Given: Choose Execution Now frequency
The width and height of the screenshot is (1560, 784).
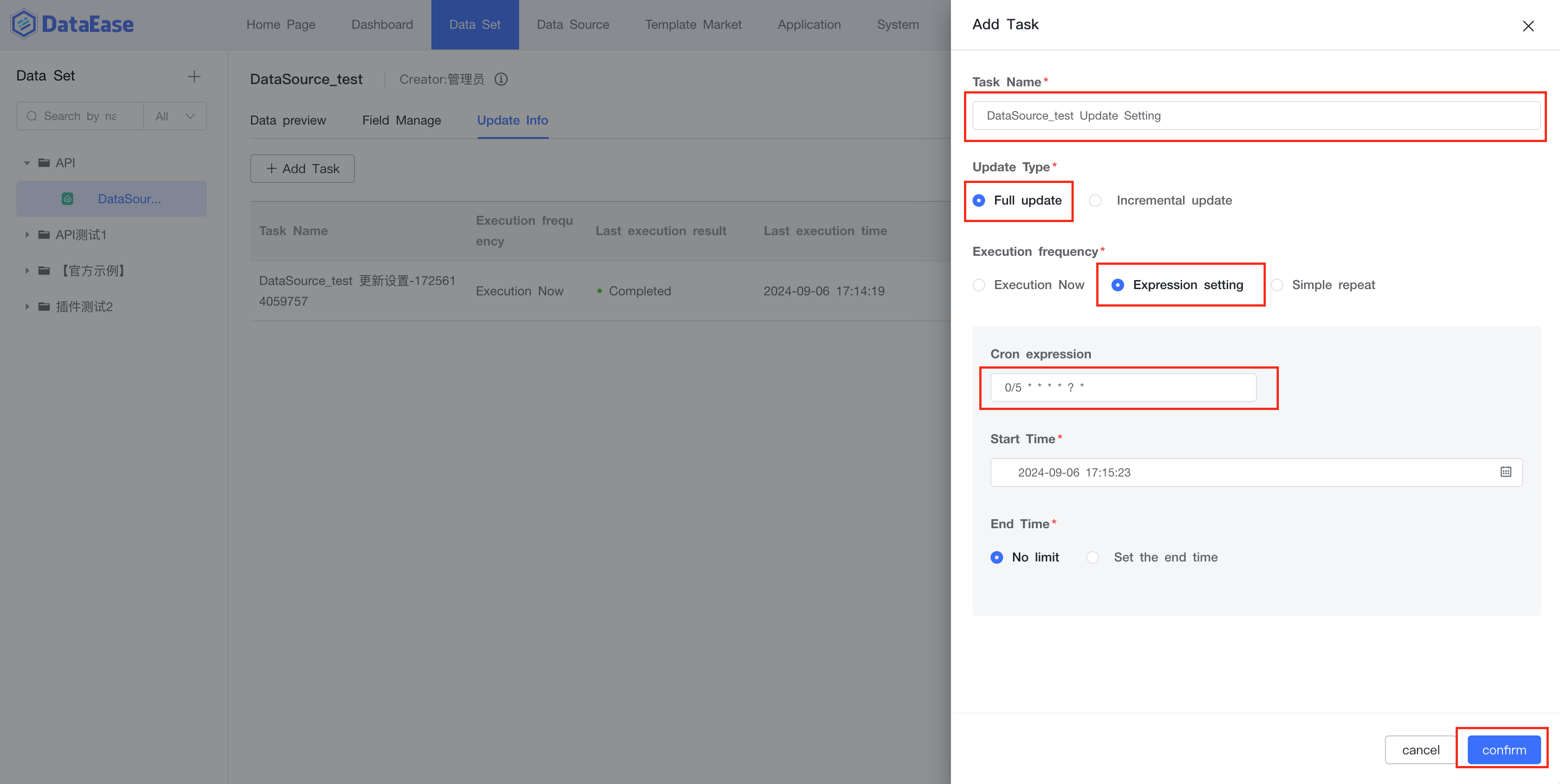Looking at the screenshot, I should click(979, 285).
